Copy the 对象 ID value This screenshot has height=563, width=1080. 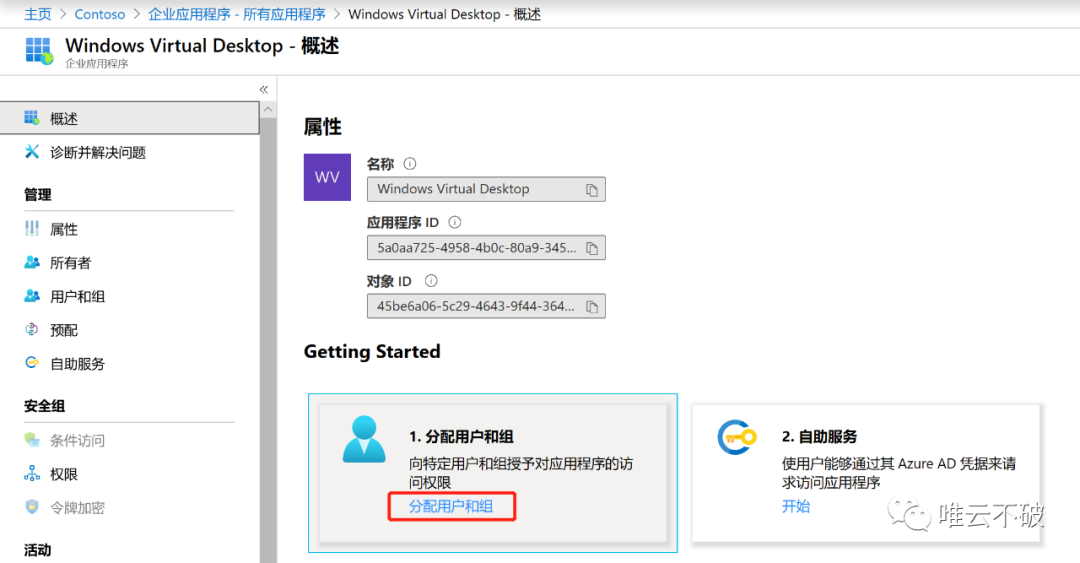(592, 307)
